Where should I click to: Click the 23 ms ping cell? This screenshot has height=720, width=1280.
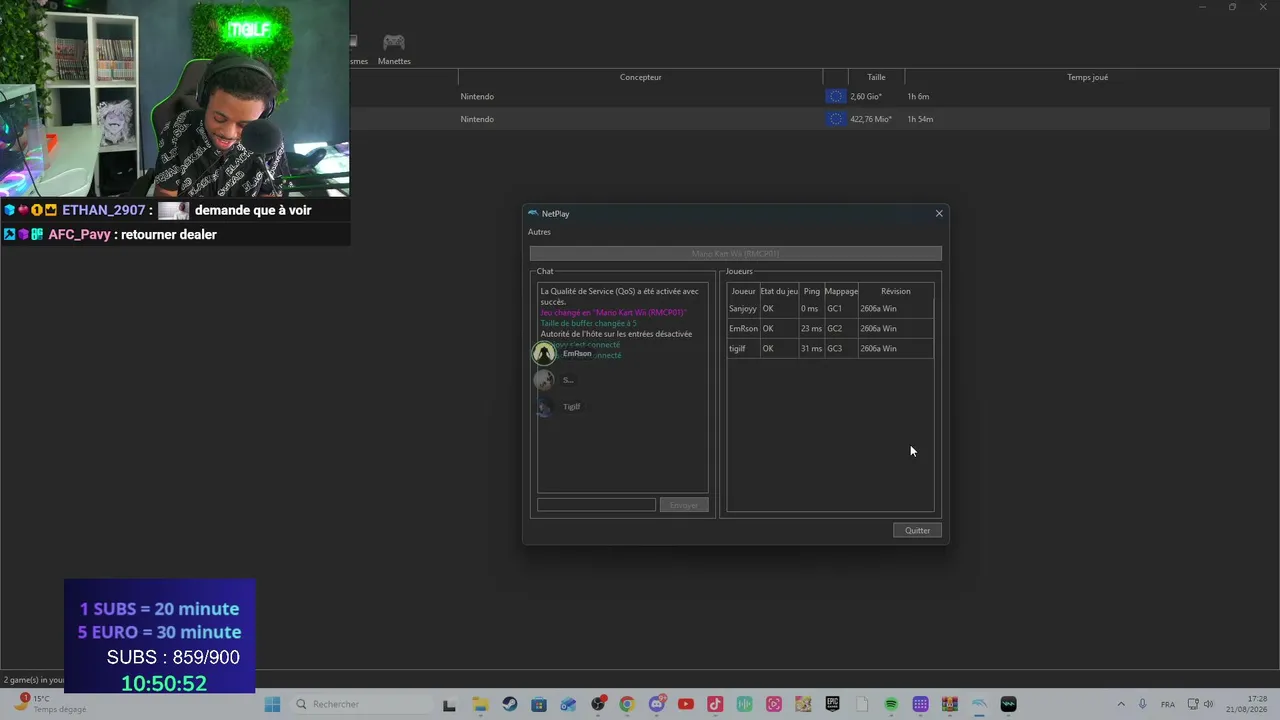click(811, 329)
